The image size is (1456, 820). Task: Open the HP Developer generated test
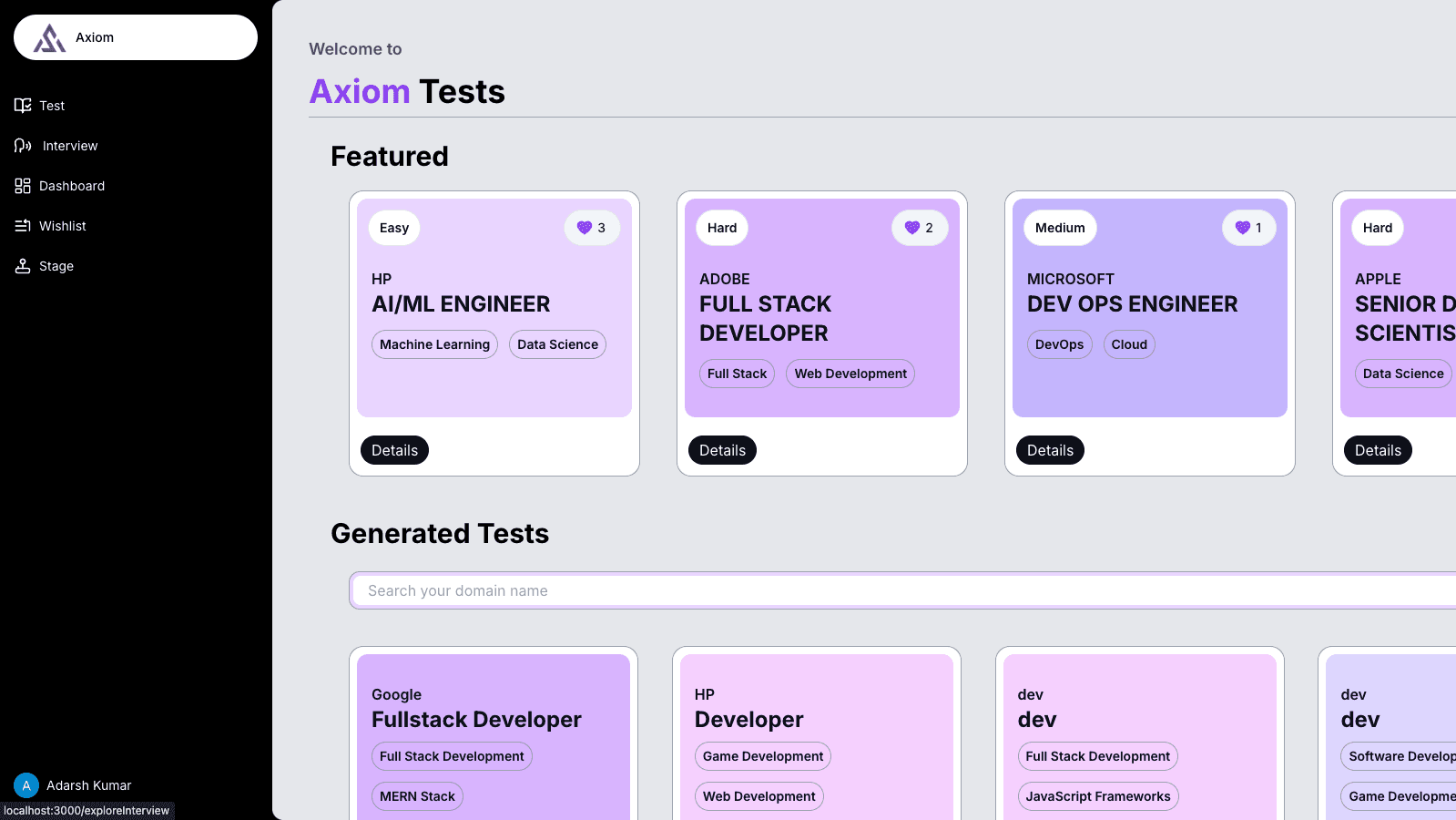coord(748,719)
